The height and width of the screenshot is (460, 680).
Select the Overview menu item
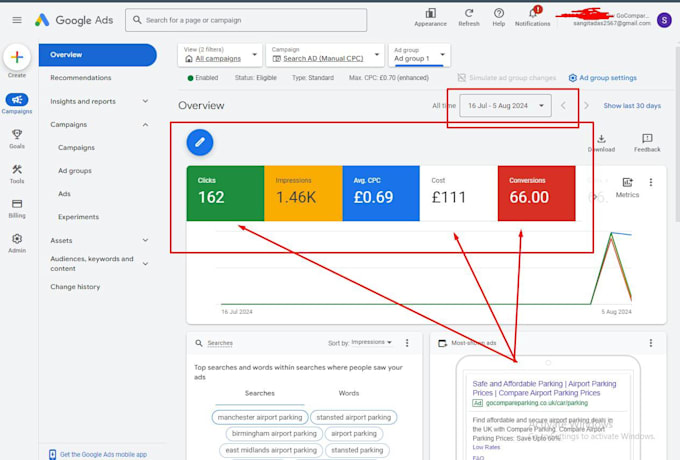[x=98, y=55]
